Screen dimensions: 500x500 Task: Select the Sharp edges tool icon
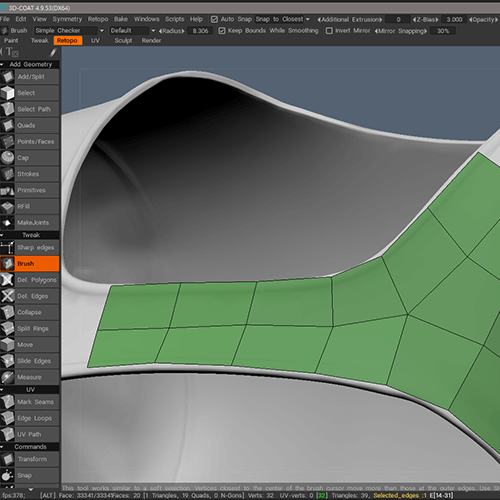(x=7, y=247)
